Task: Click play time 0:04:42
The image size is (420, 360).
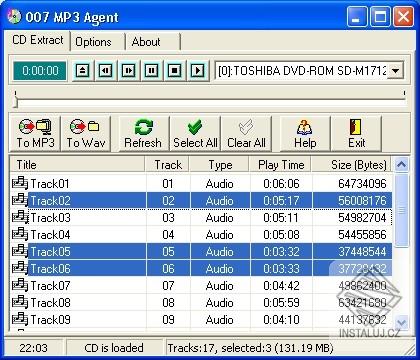Action: (281, 286)
